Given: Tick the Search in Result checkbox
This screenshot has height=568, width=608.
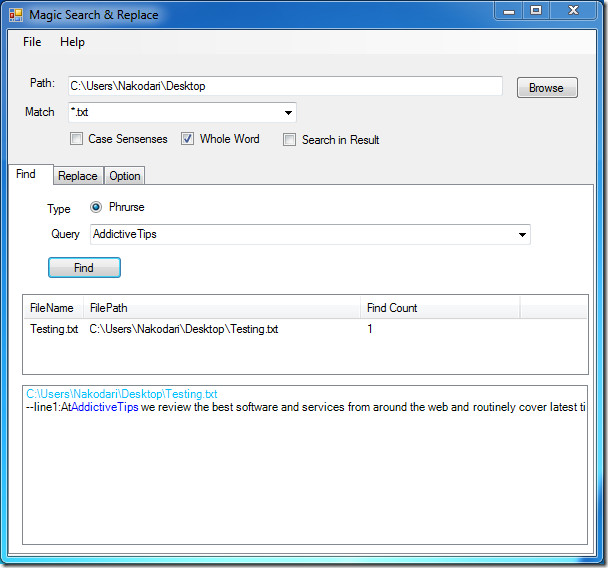Looking at the screenshot, I should [289, 140].
